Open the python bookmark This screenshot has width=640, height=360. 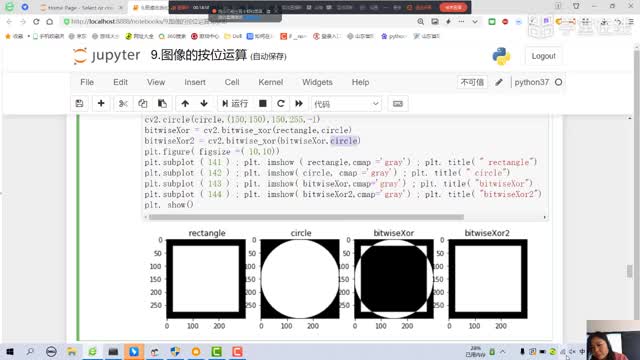394,36
